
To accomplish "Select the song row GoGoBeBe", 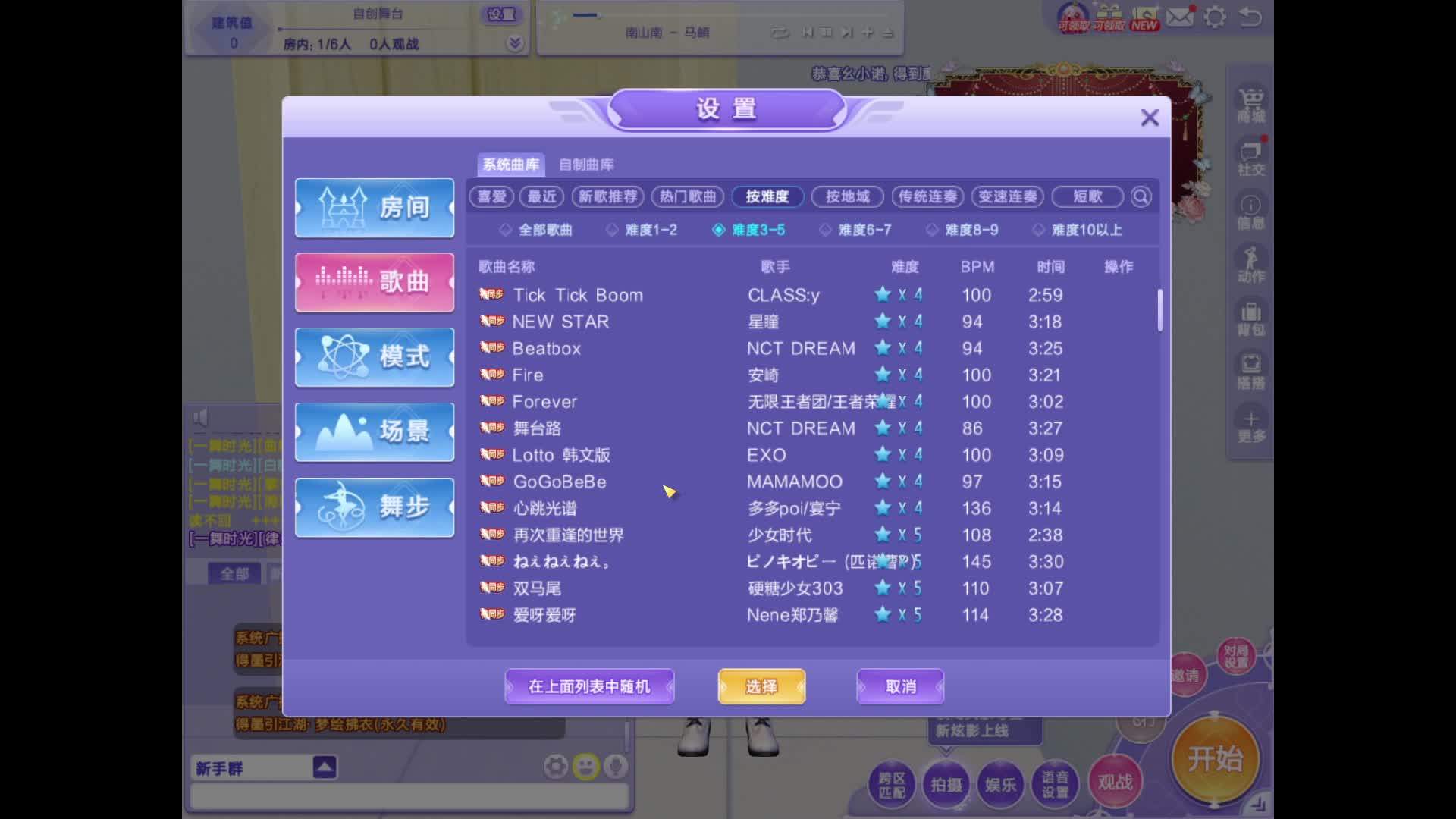I will [811, 482].
